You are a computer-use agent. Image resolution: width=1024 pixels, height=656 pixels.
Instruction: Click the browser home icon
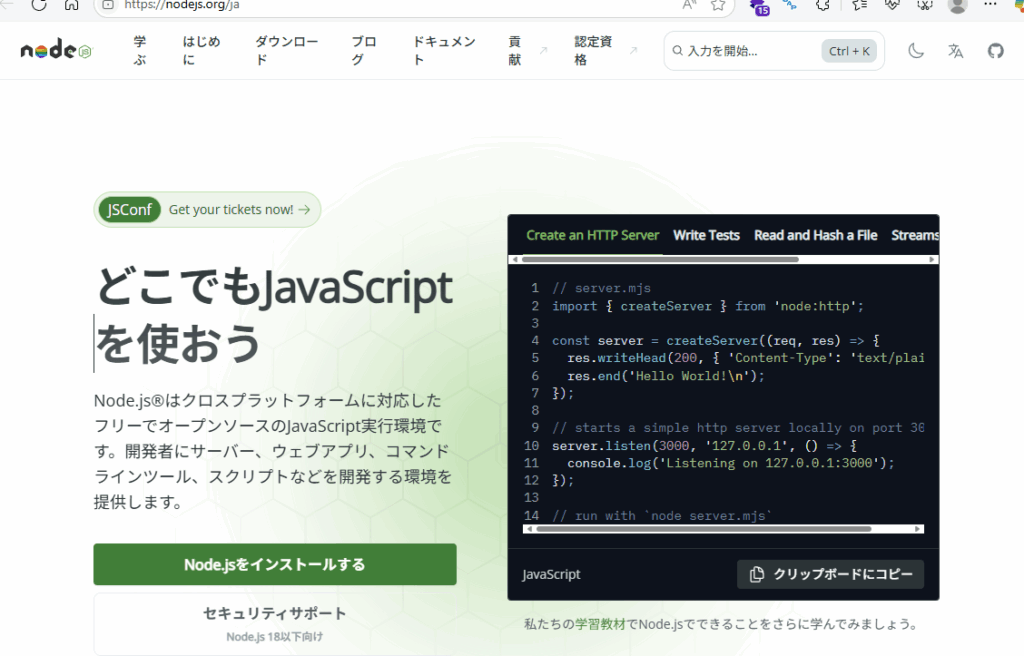coord(71,5)
